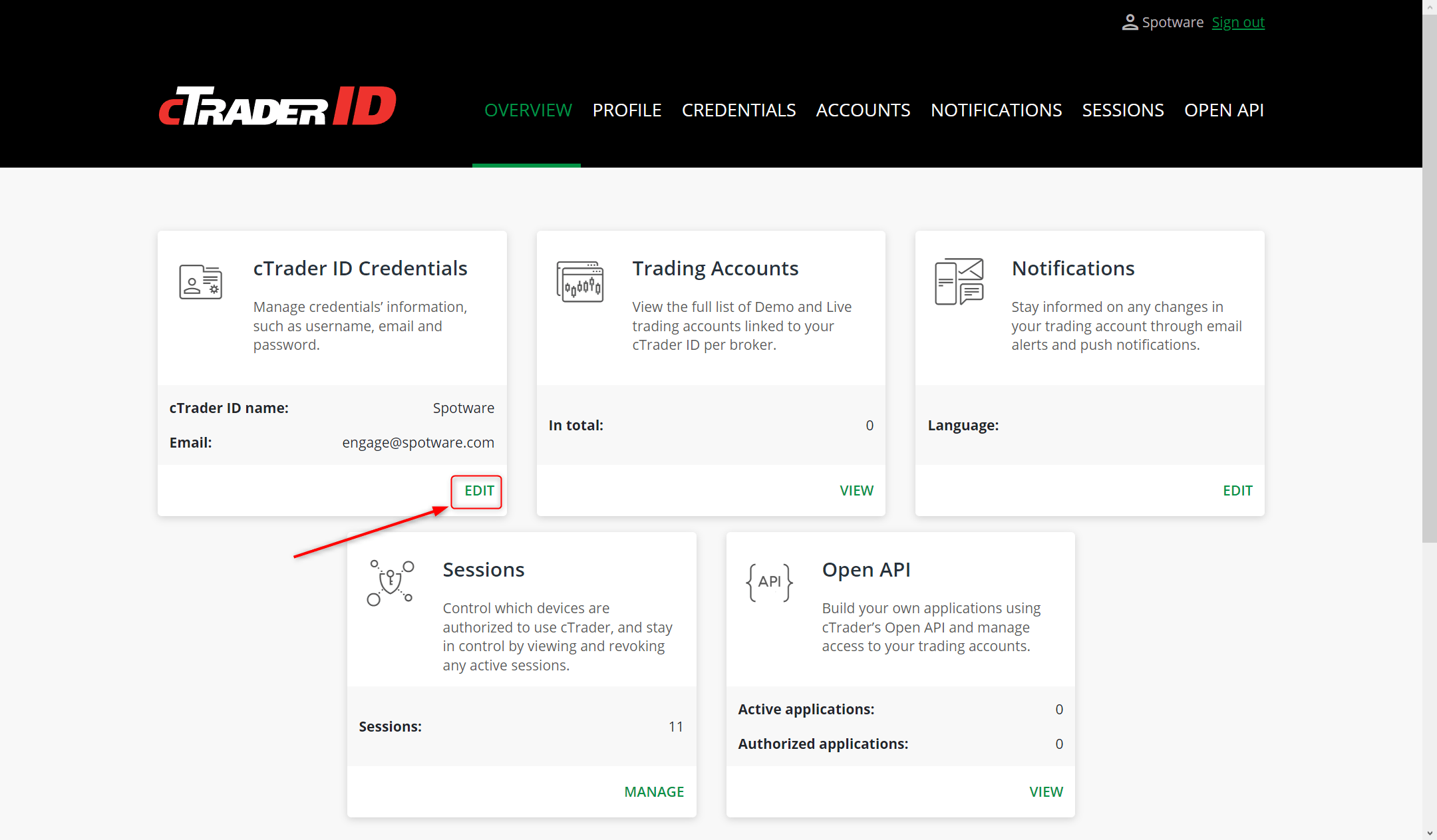
Task: View Trading Accounts list
Action: 856,491
